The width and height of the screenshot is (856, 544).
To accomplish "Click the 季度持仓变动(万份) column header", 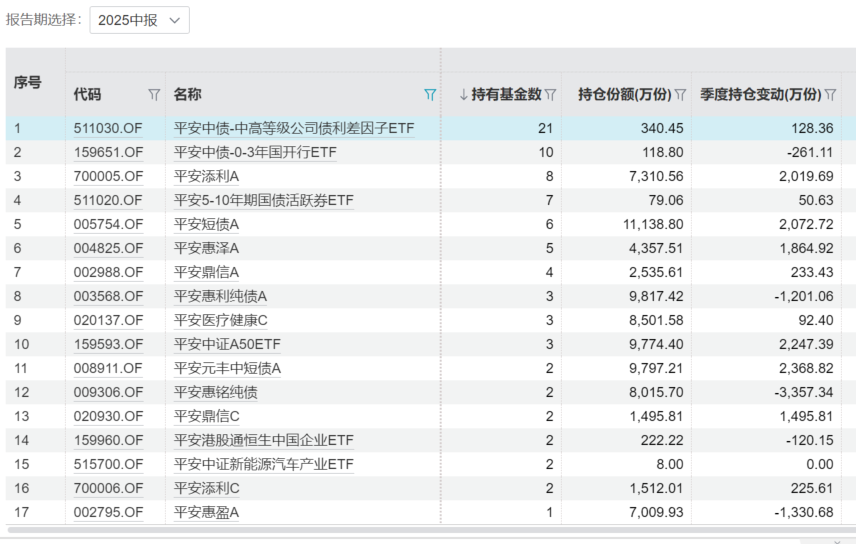I will pyautogui.click(x=760, y=94).
